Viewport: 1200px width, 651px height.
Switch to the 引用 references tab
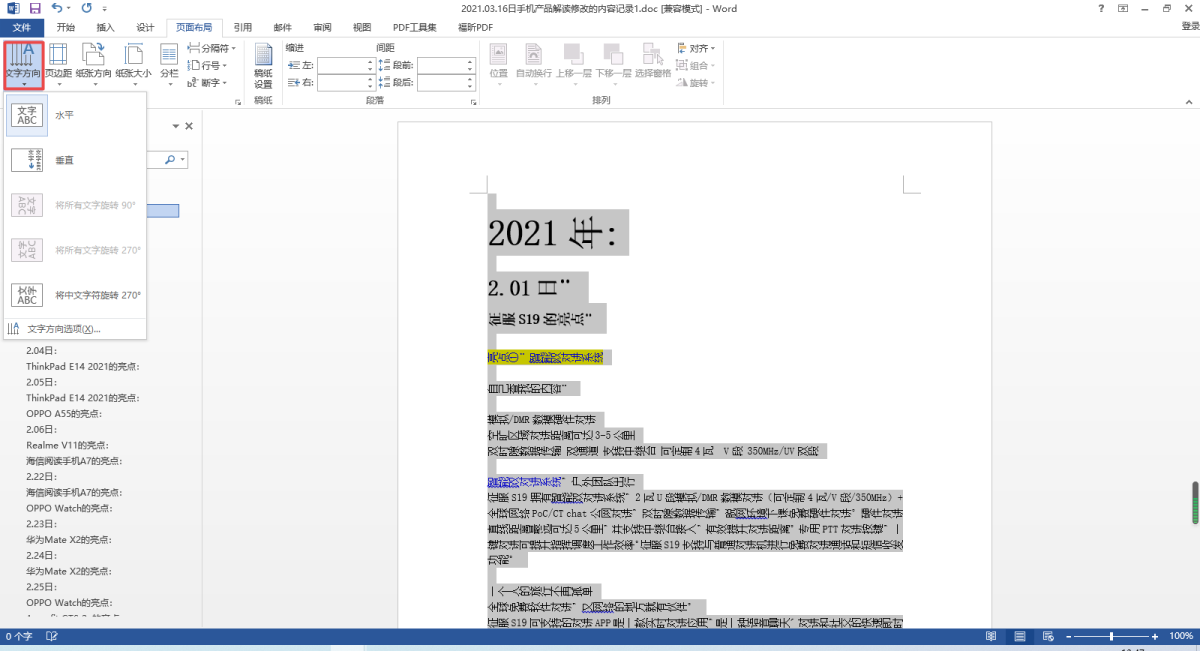tap(243, 27)
